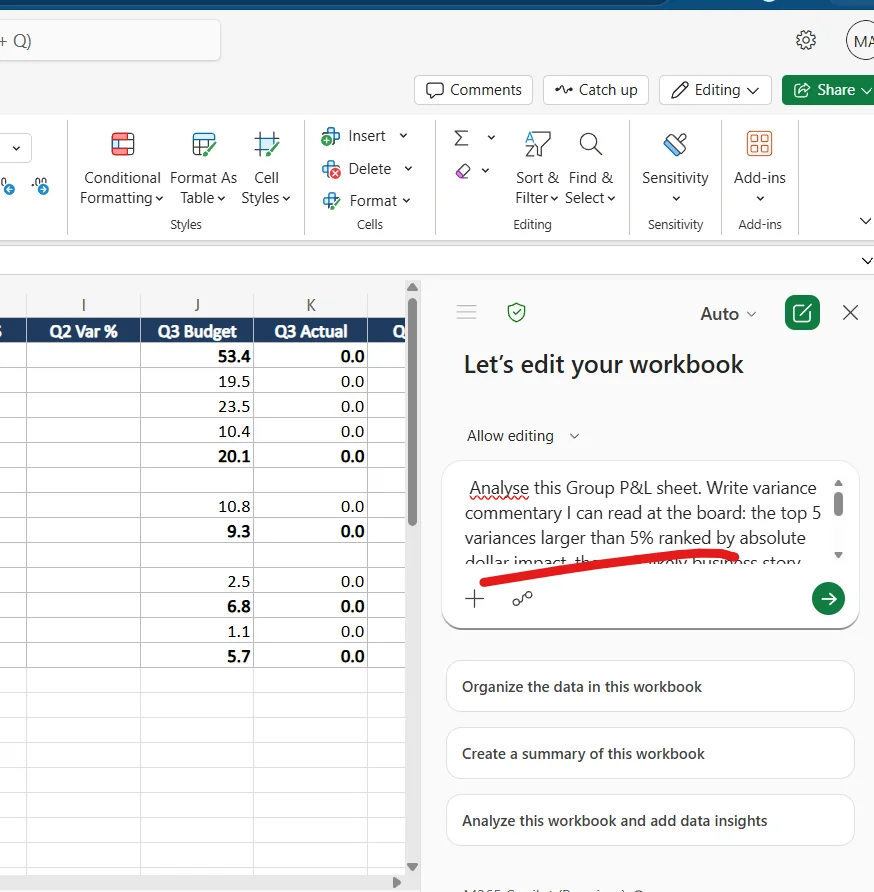This screenshot has height=892, width=874.
Task: Choose Analyze this workbook and add data insights
Action: tap(650, 821)
